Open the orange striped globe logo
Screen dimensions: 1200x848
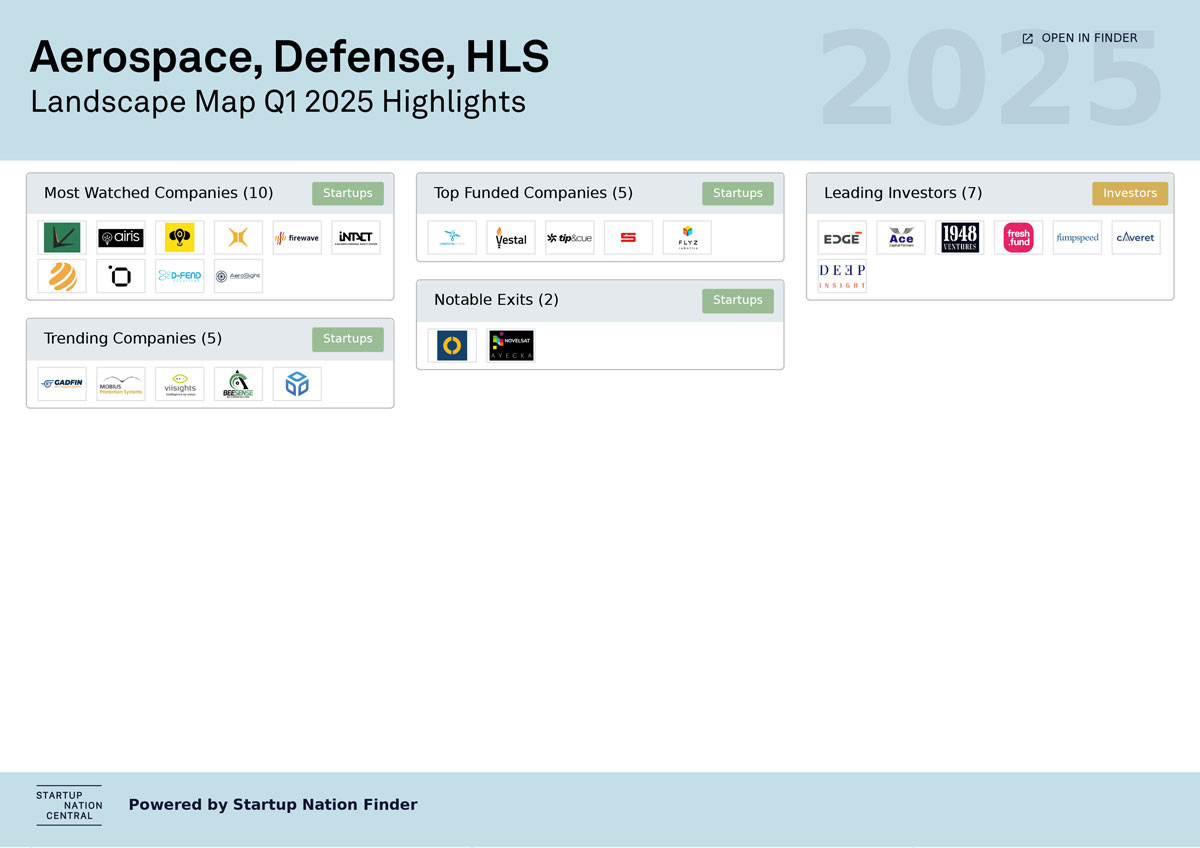62,276
